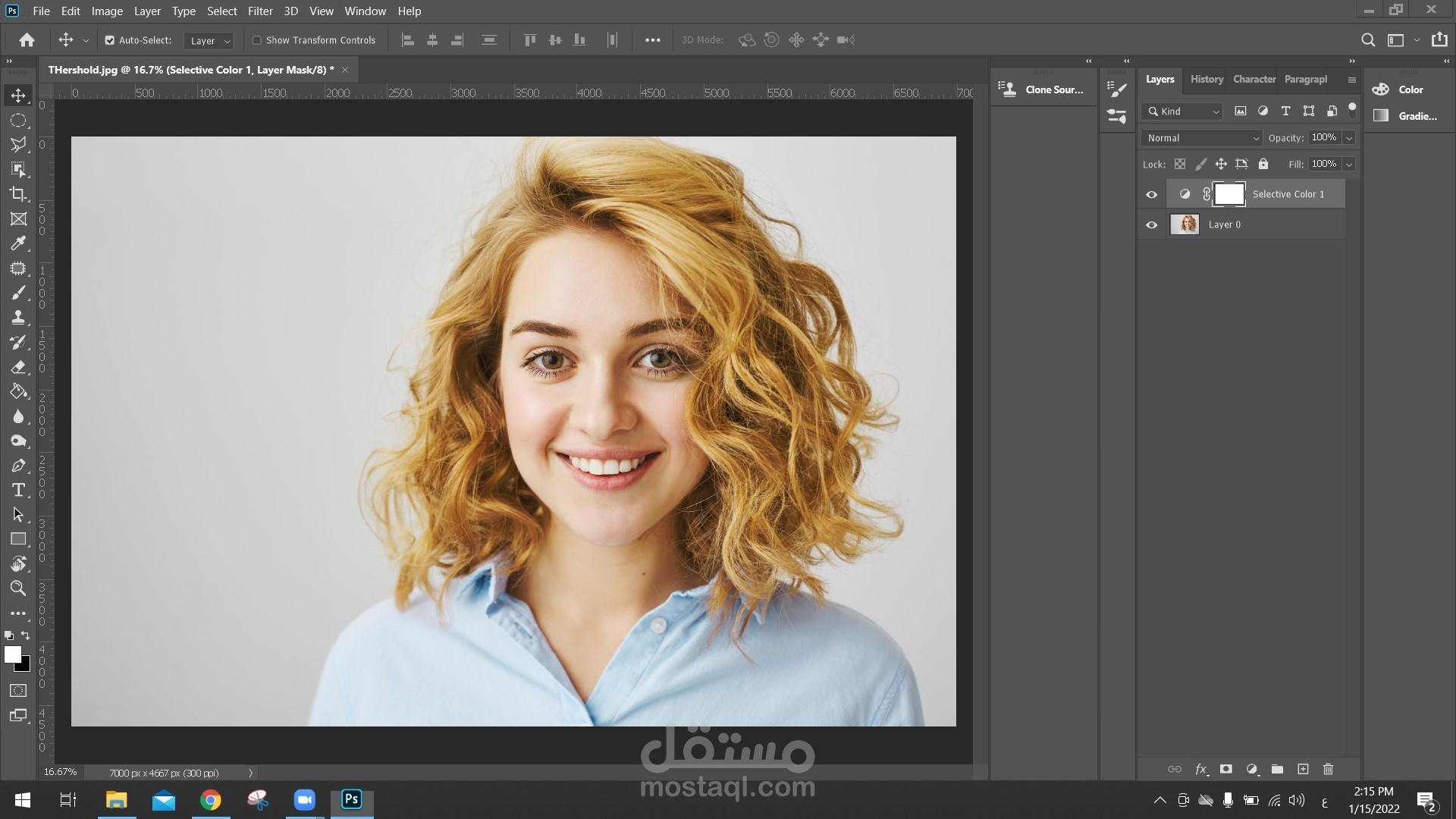This screenshot has height=819, width=1456.
Task: Open the Normal blend mode dropdown
Action: coord(1202,138)
